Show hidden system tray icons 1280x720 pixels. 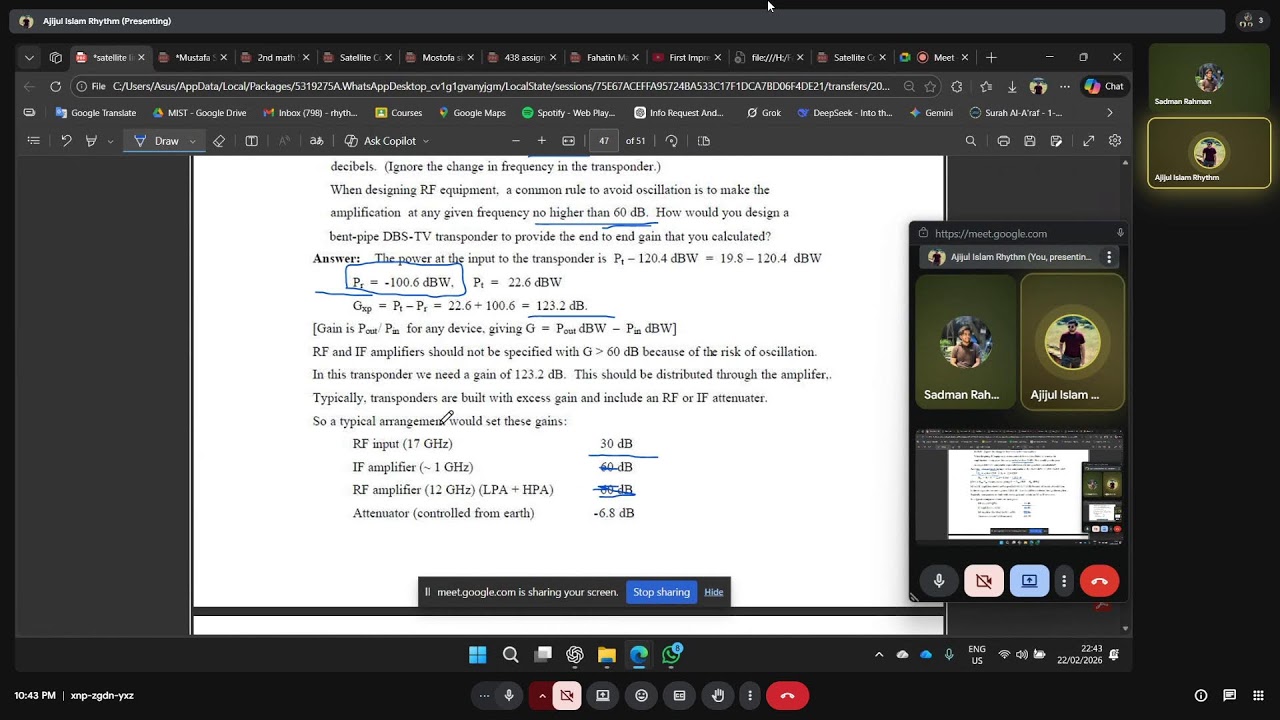coord(879,655)
